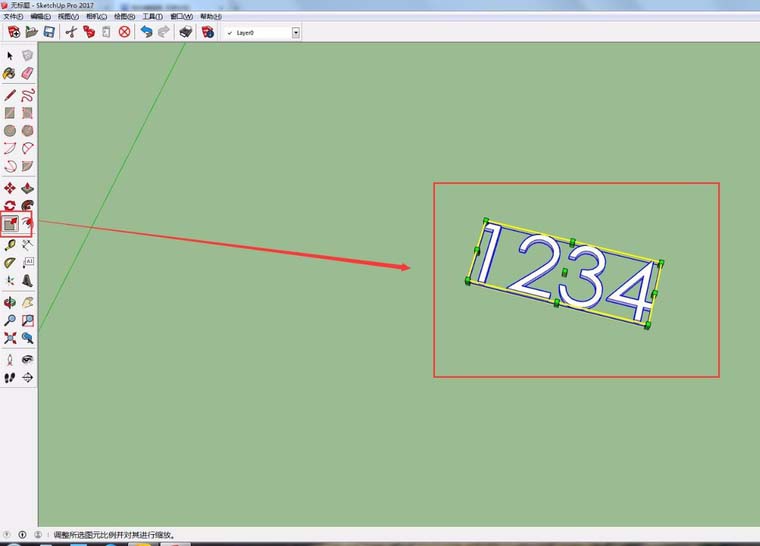Select the Push/Pull tool

point(27,187)
